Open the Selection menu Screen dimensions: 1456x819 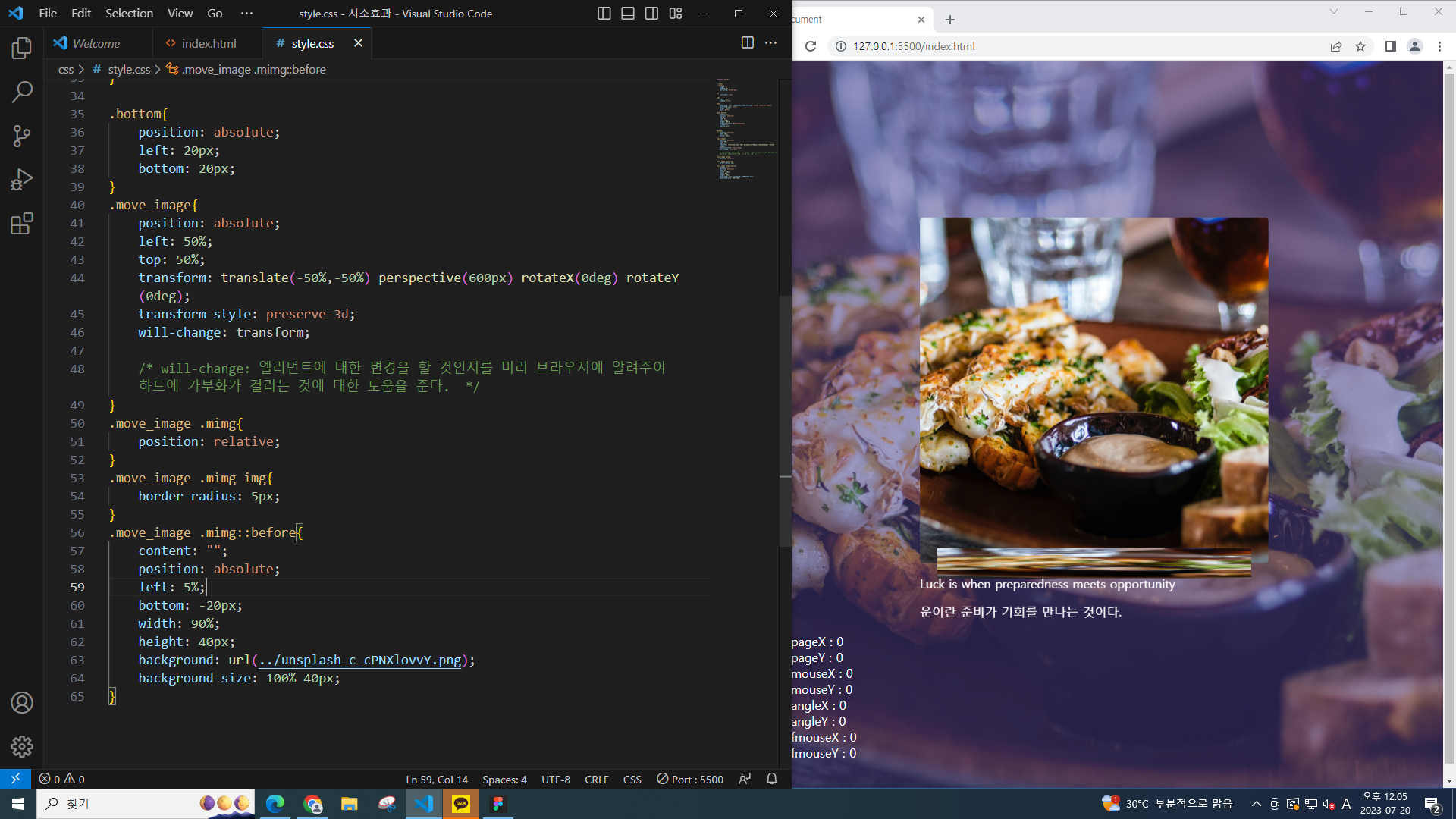click(129, 14)
